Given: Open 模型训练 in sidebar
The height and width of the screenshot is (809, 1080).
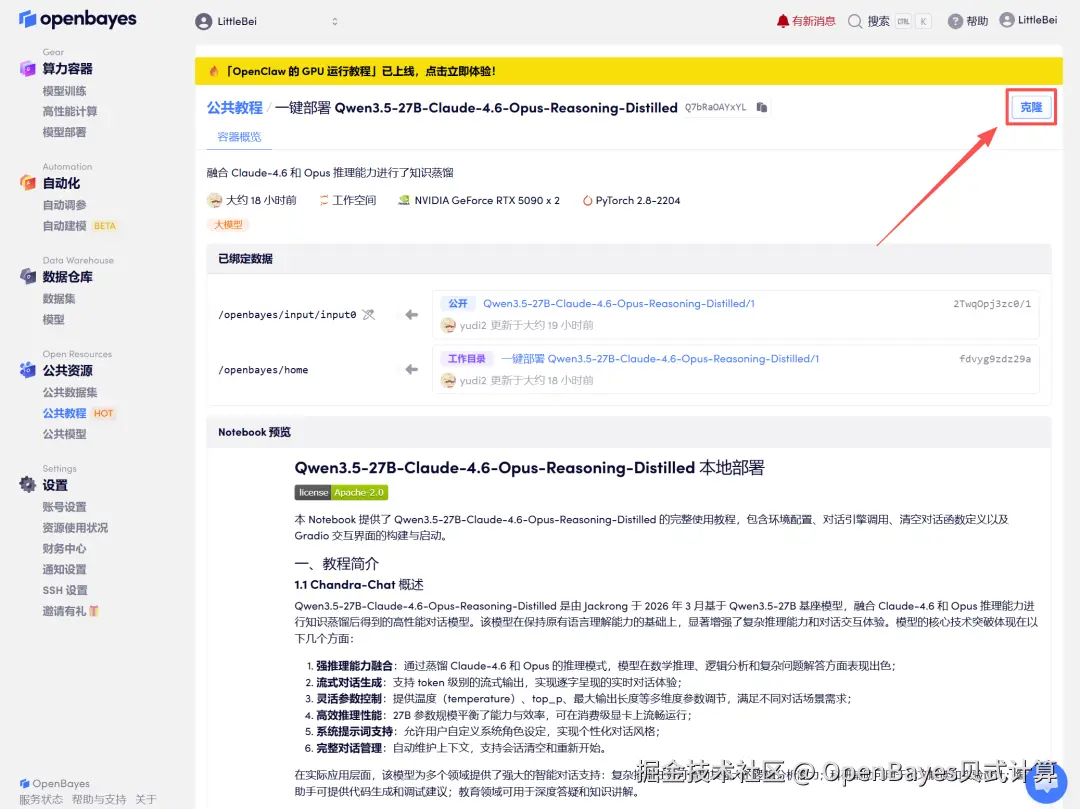Looking at the screenshot, I should 64,91.
